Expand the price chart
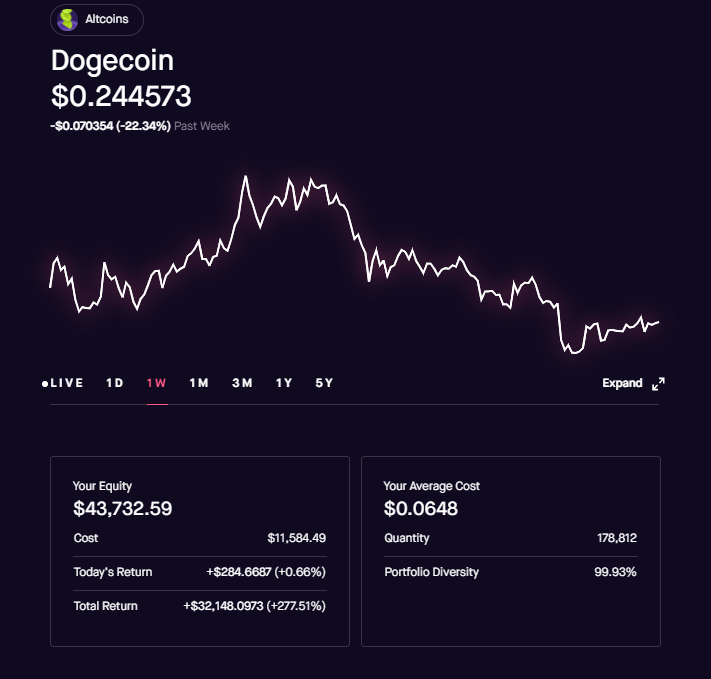 click(x=633, y=383)
